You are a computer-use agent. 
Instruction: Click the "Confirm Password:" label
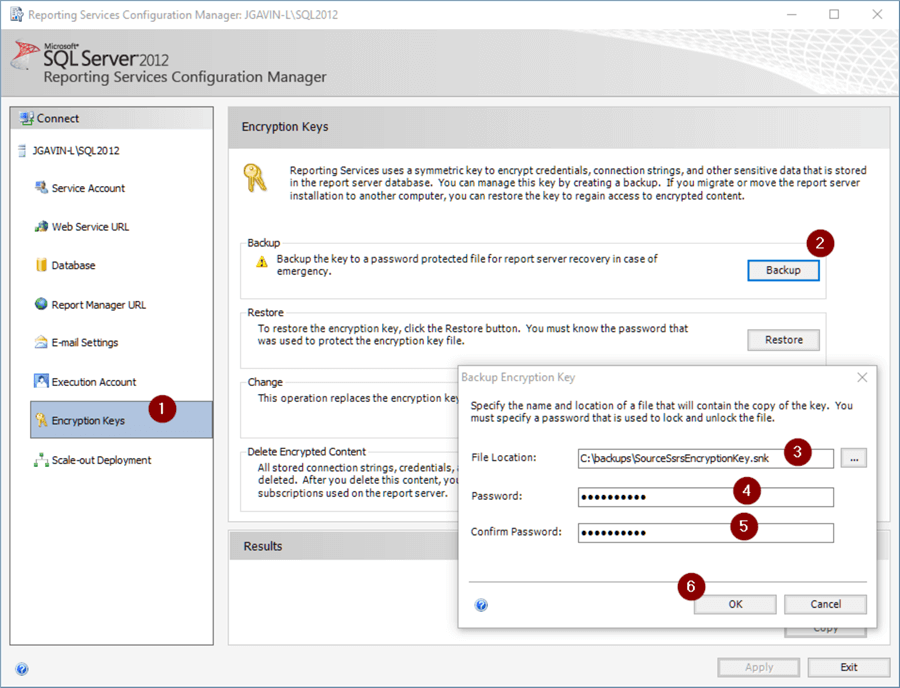point(516,531)
